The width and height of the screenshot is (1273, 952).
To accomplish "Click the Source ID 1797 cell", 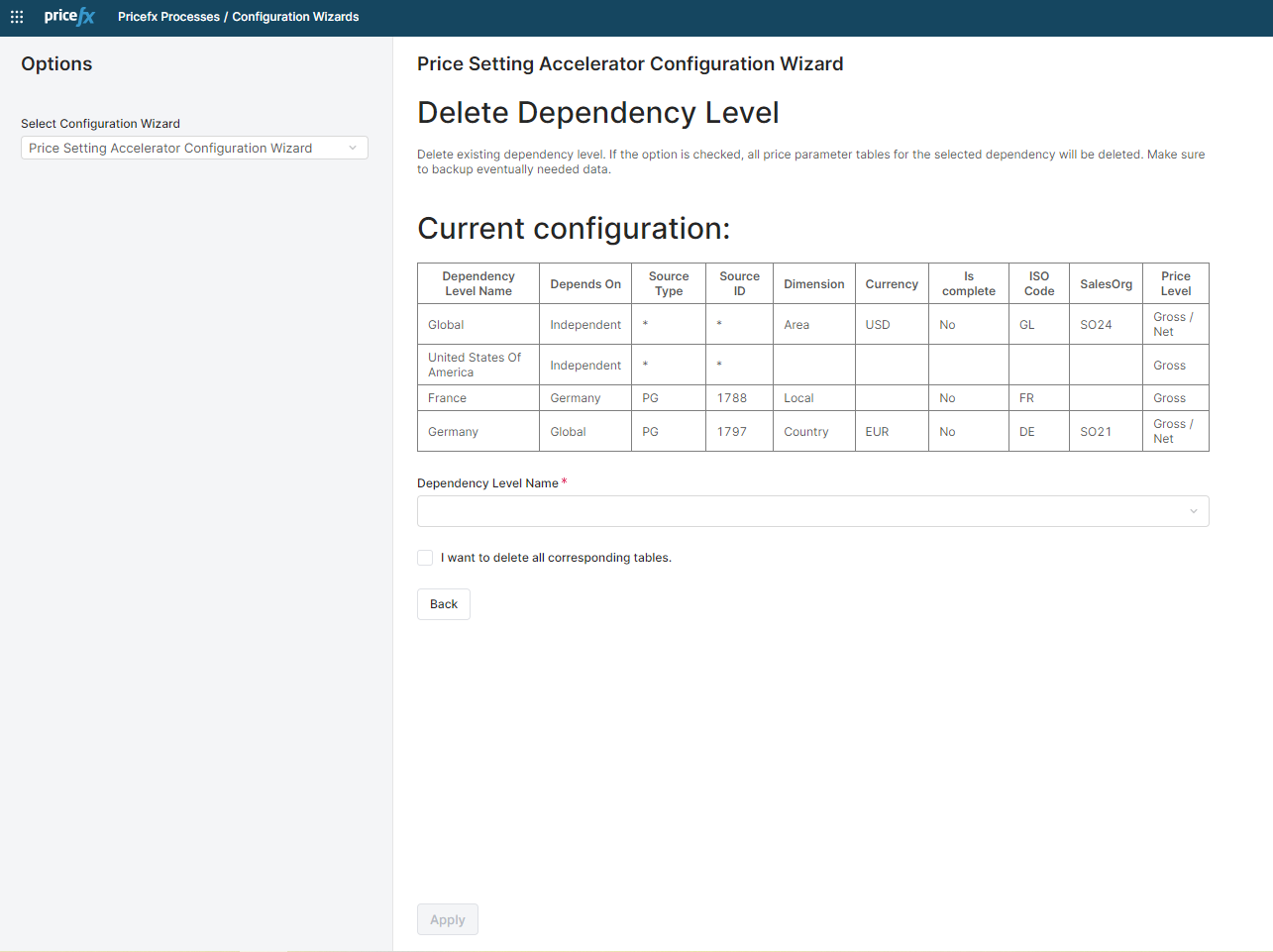I will pyautogui.click(x=733, y=432).
